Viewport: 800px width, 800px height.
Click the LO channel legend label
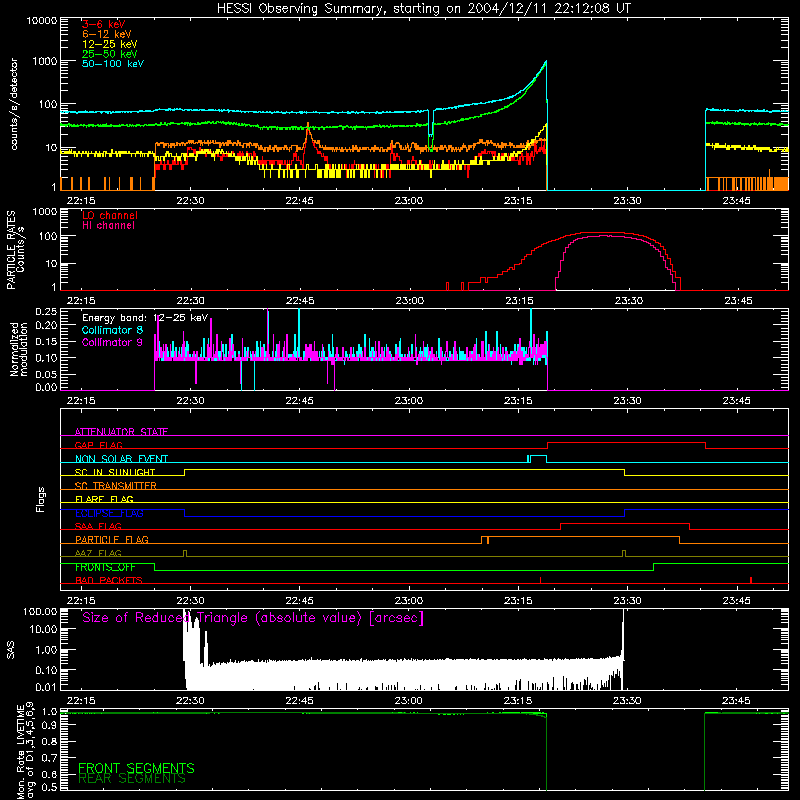pos(110,215)
